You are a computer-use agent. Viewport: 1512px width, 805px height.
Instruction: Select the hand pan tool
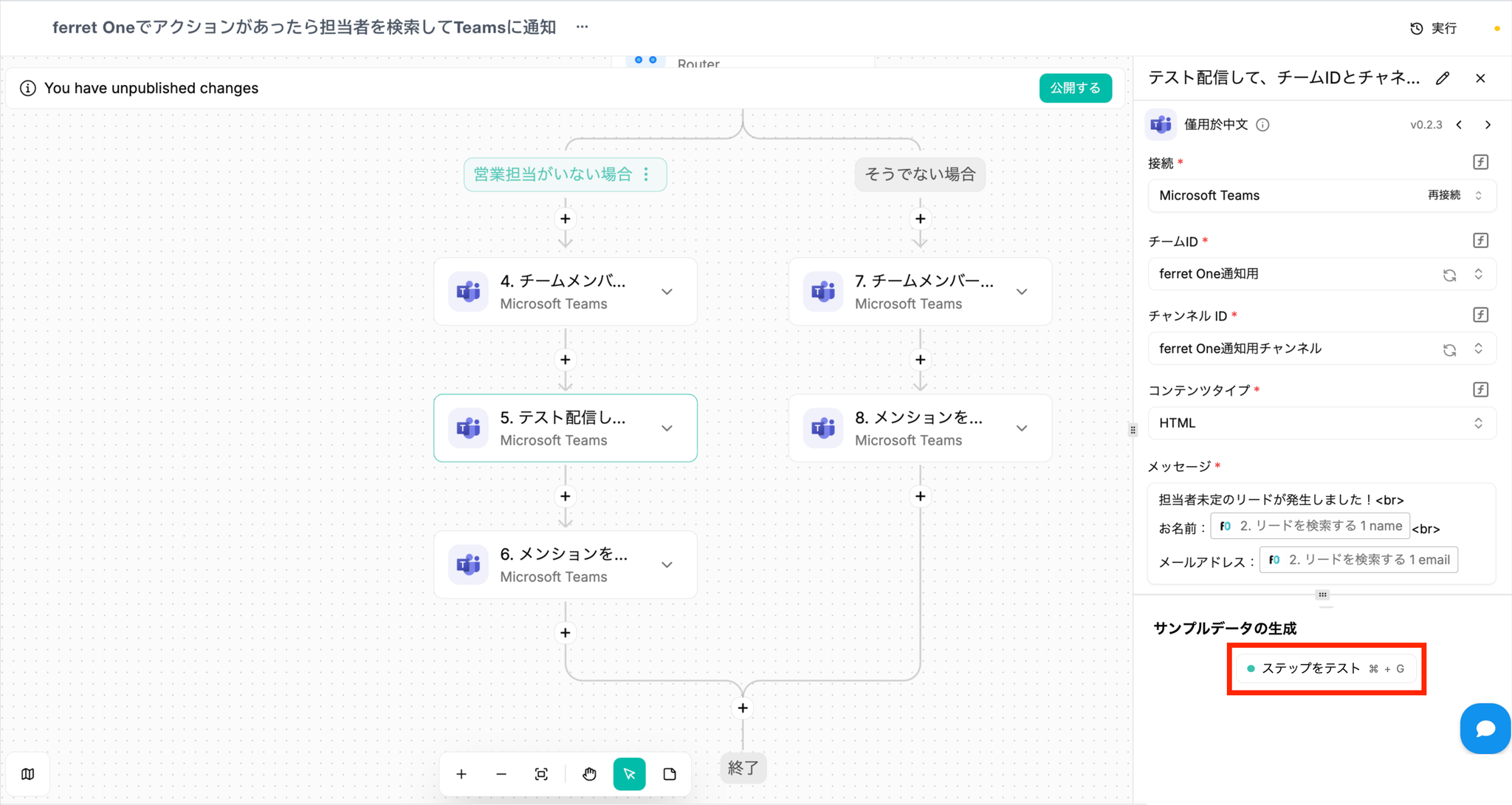tap(589, 774)
